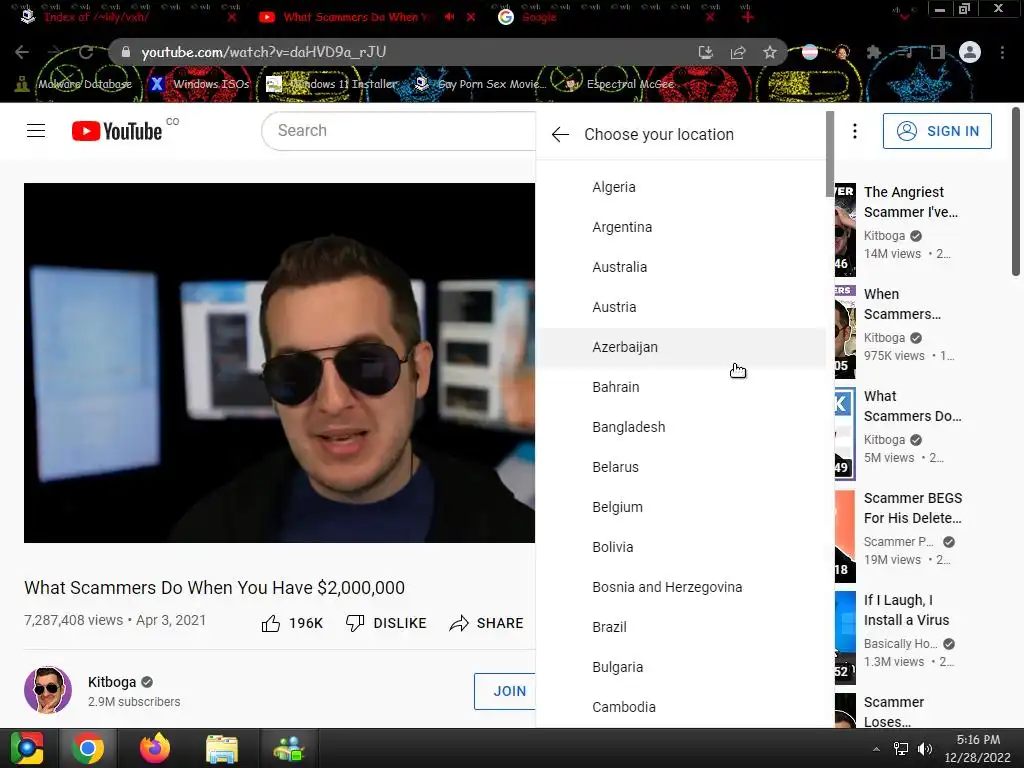Select Azerbaijan as location

point(680,347)
